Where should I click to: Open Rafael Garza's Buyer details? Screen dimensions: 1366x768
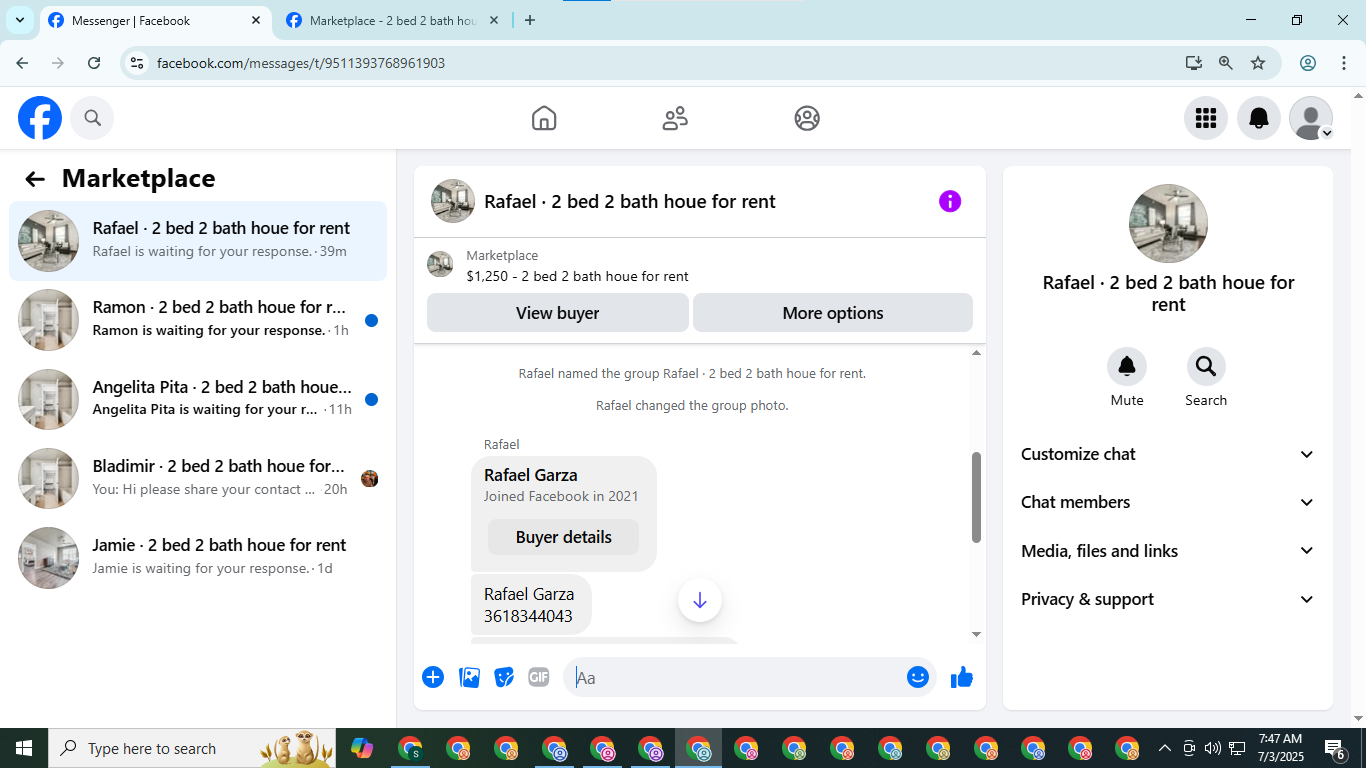click(563, 537)
